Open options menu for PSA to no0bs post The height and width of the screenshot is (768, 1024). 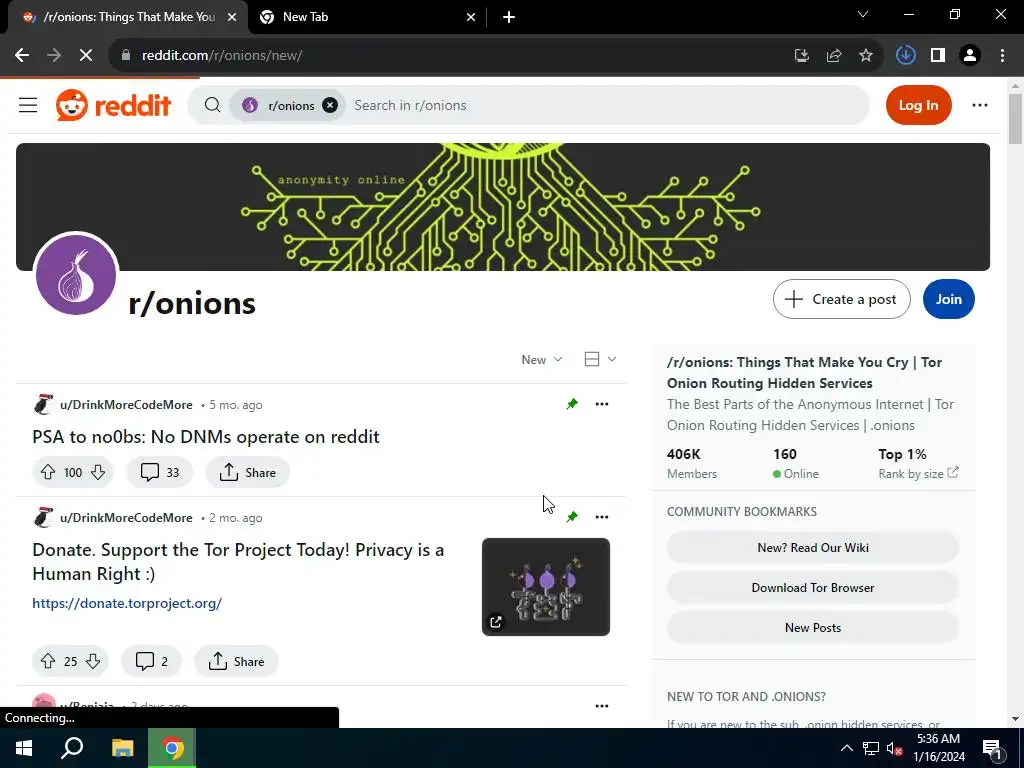(601, 404)
